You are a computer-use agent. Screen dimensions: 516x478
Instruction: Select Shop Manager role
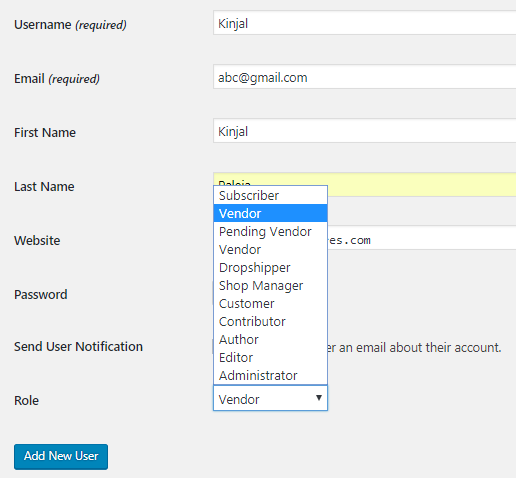(270, 285)
